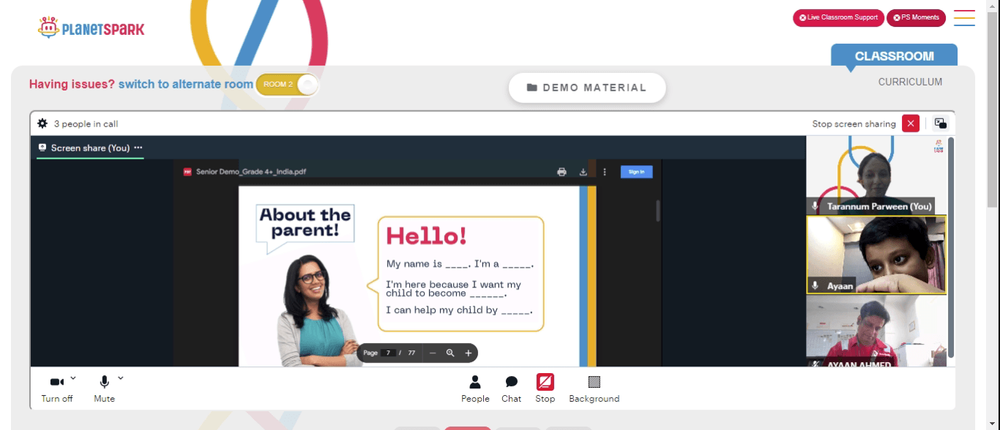The image size is (1000, 430).
Task: Click the red Stop sharing control
Action: pos(545,389)
